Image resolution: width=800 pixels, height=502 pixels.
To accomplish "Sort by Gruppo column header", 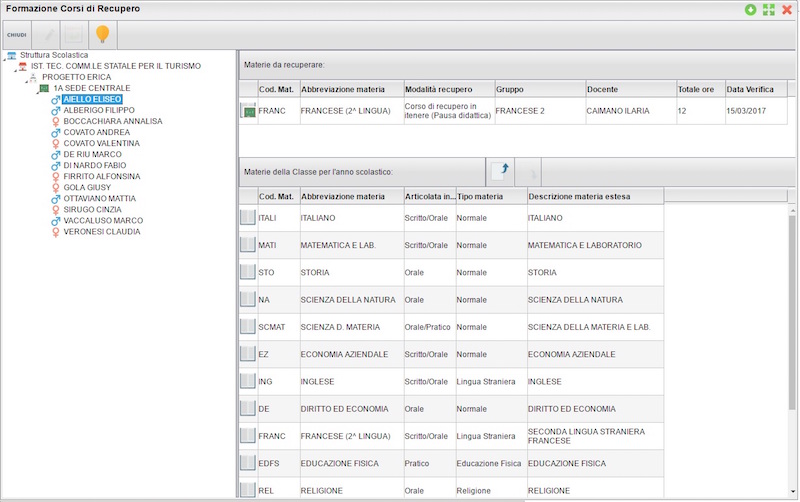I will 540,89.
